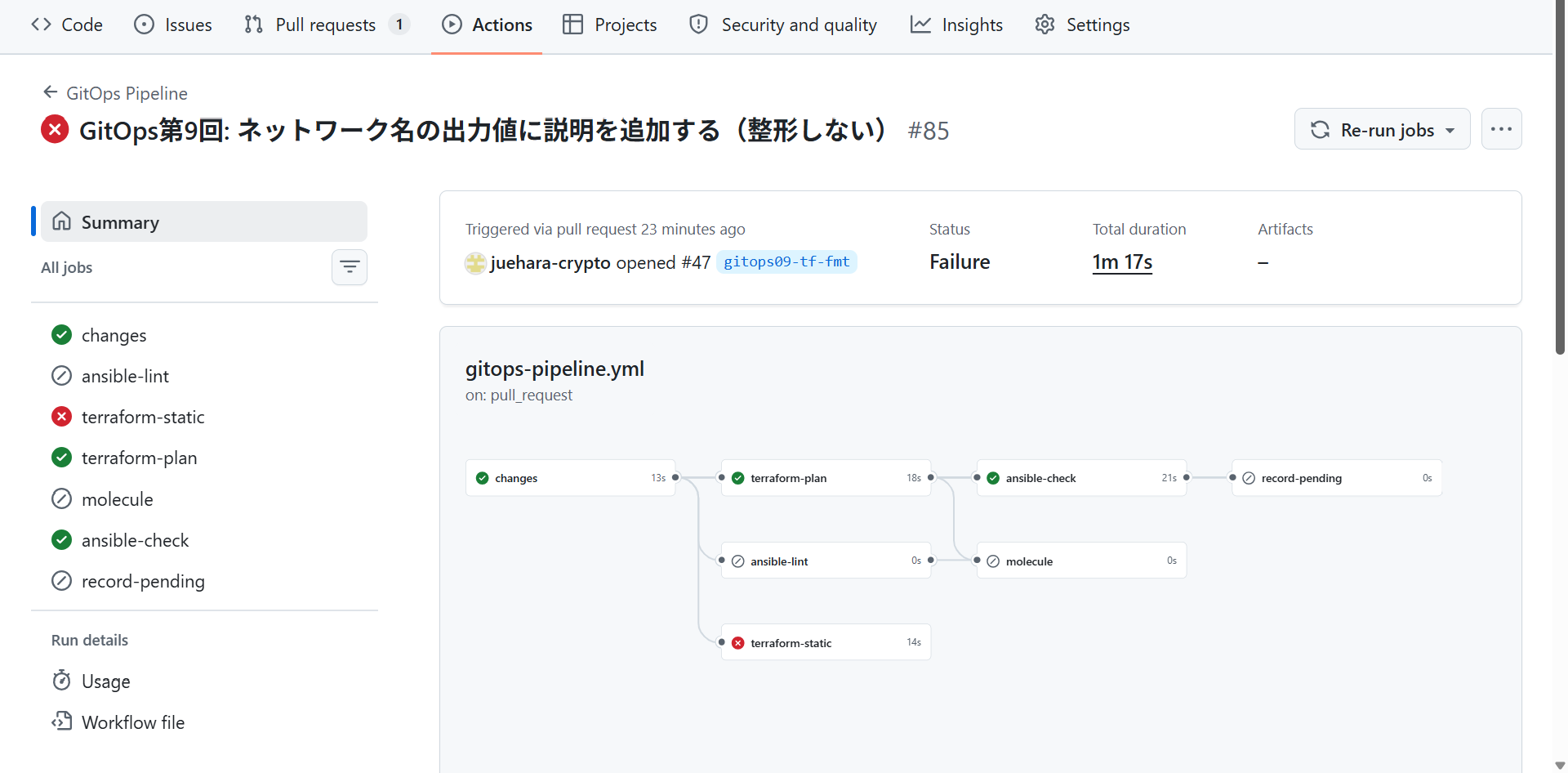The height and width of the screenshot is (773, 1568).
Task: Go back via the GitOps Pipeline arrow icon
Action: coord(51,92)
